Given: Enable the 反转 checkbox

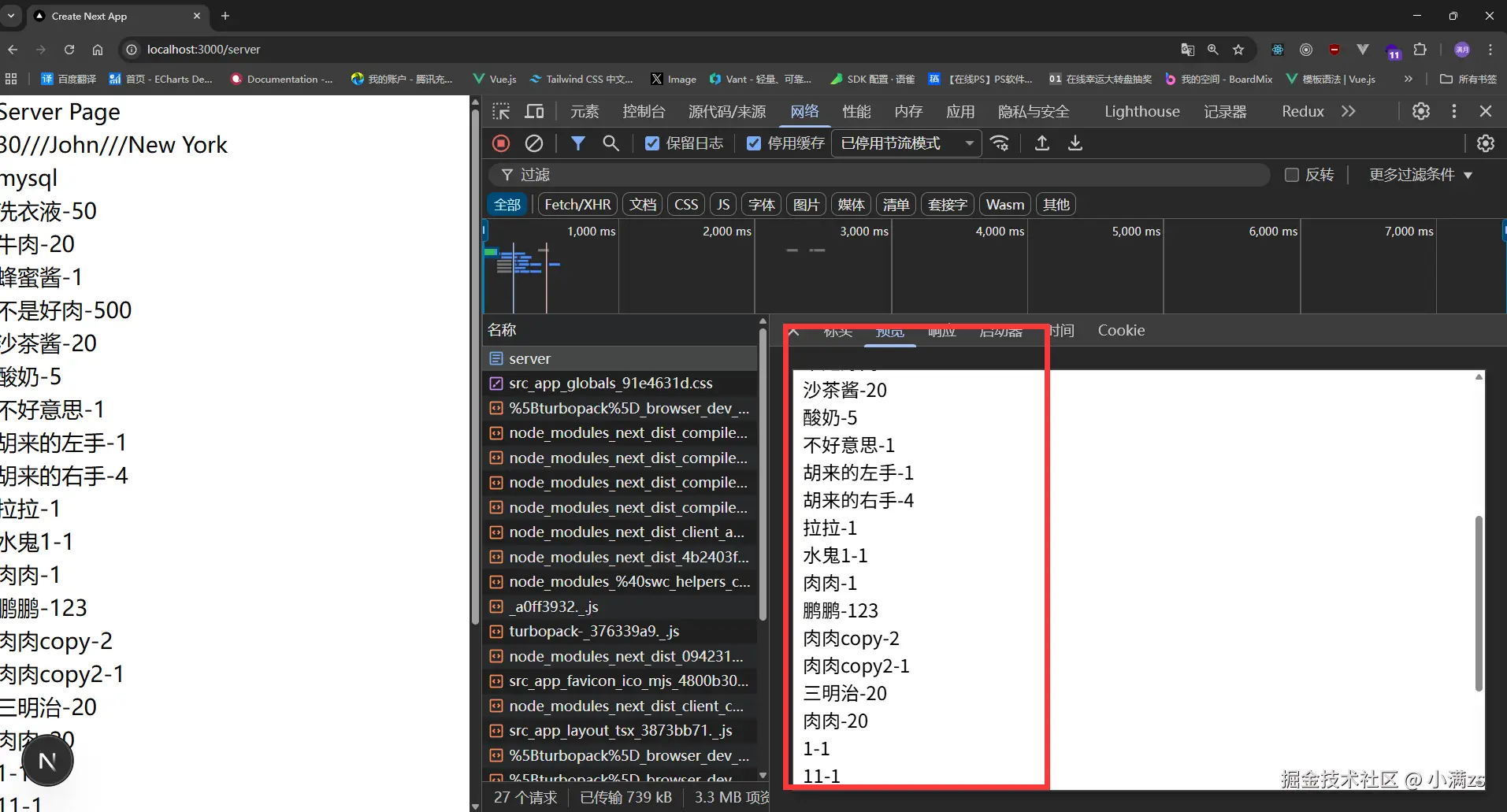Looking at the screenshot, I should (1292, 175).
